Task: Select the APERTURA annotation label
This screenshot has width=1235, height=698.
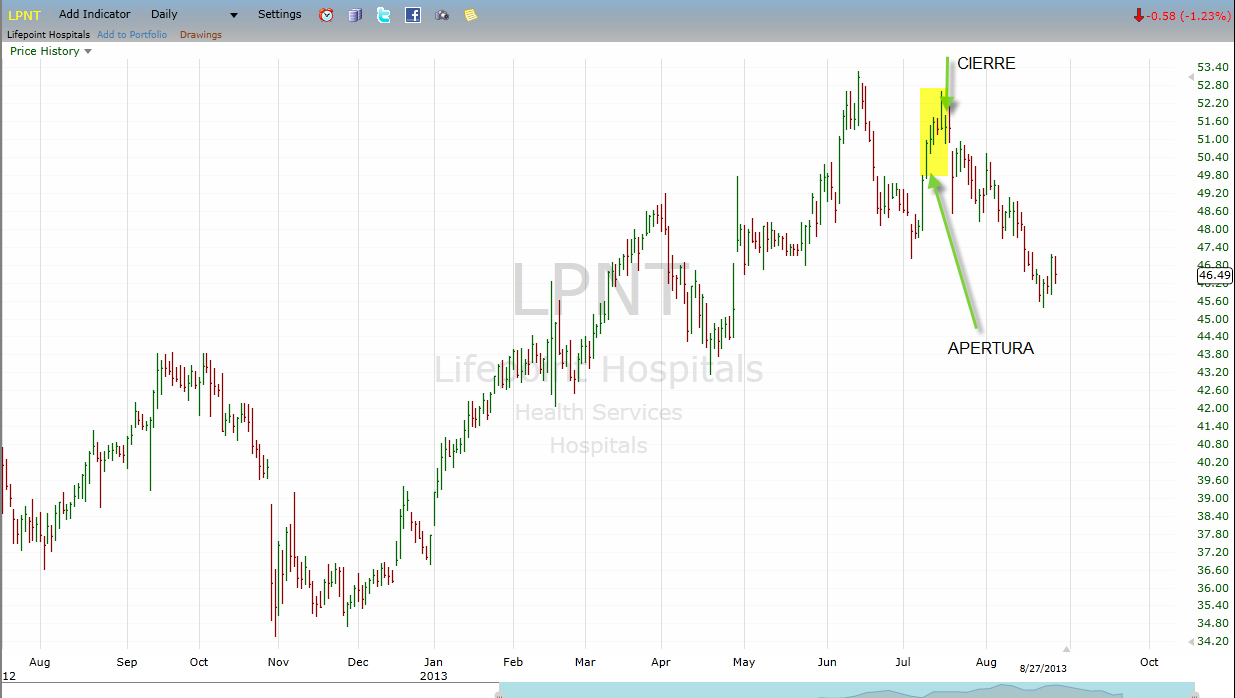Action: pyautogui.click(x=990, y=348)
